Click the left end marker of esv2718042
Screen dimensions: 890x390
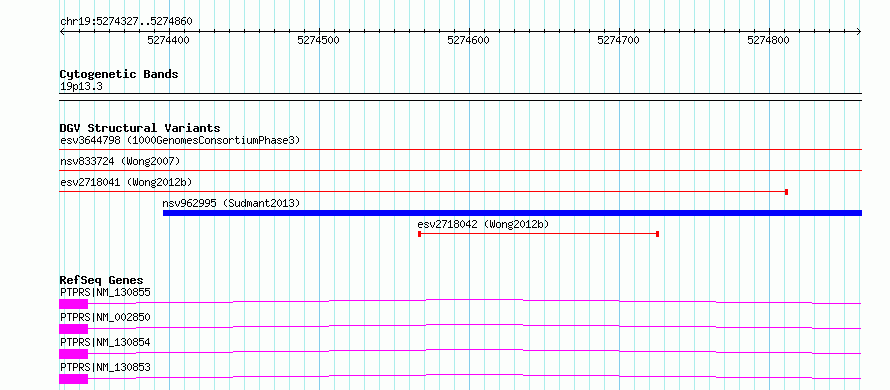[x=419, y=234]
